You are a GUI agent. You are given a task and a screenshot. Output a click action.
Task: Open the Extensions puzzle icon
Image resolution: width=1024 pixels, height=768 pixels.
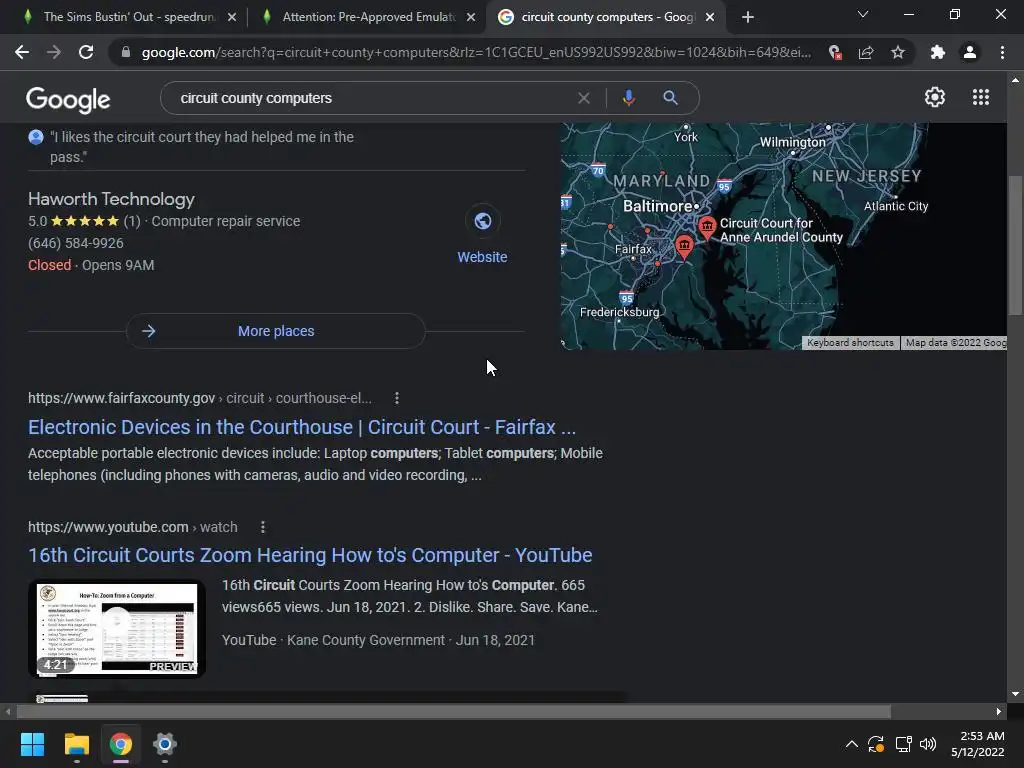(x=938, y=52)
